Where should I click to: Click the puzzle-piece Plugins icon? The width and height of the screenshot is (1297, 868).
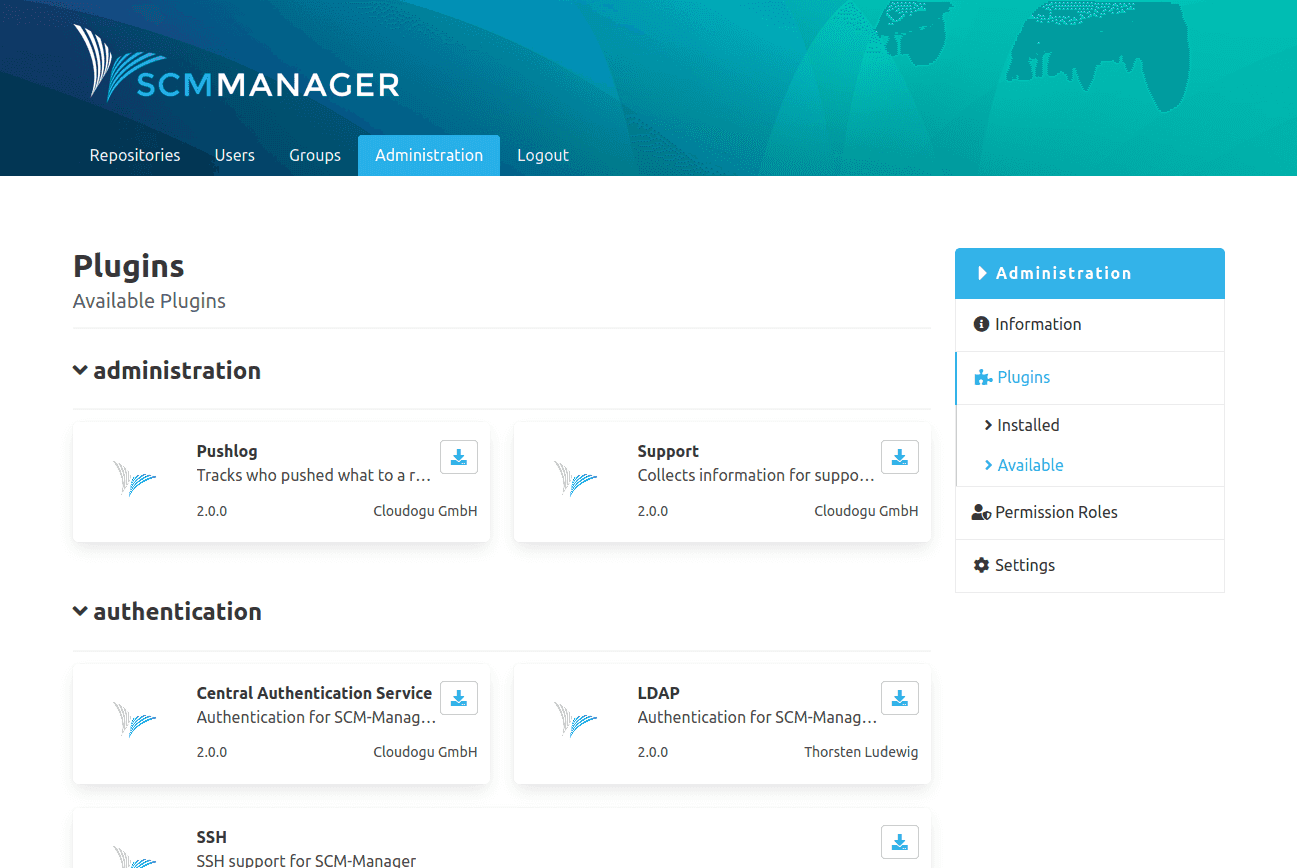(981, 377)
